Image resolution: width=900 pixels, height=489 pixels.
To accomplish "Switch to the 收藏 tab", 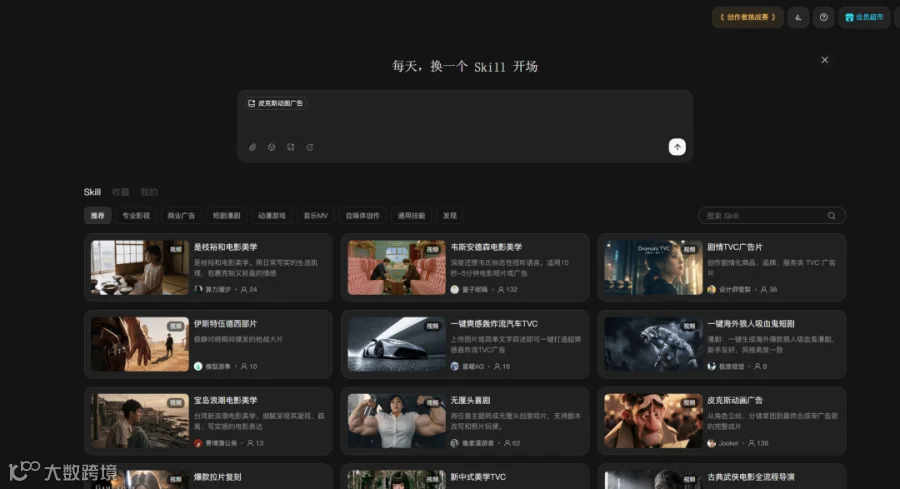I will click(121, 192).
